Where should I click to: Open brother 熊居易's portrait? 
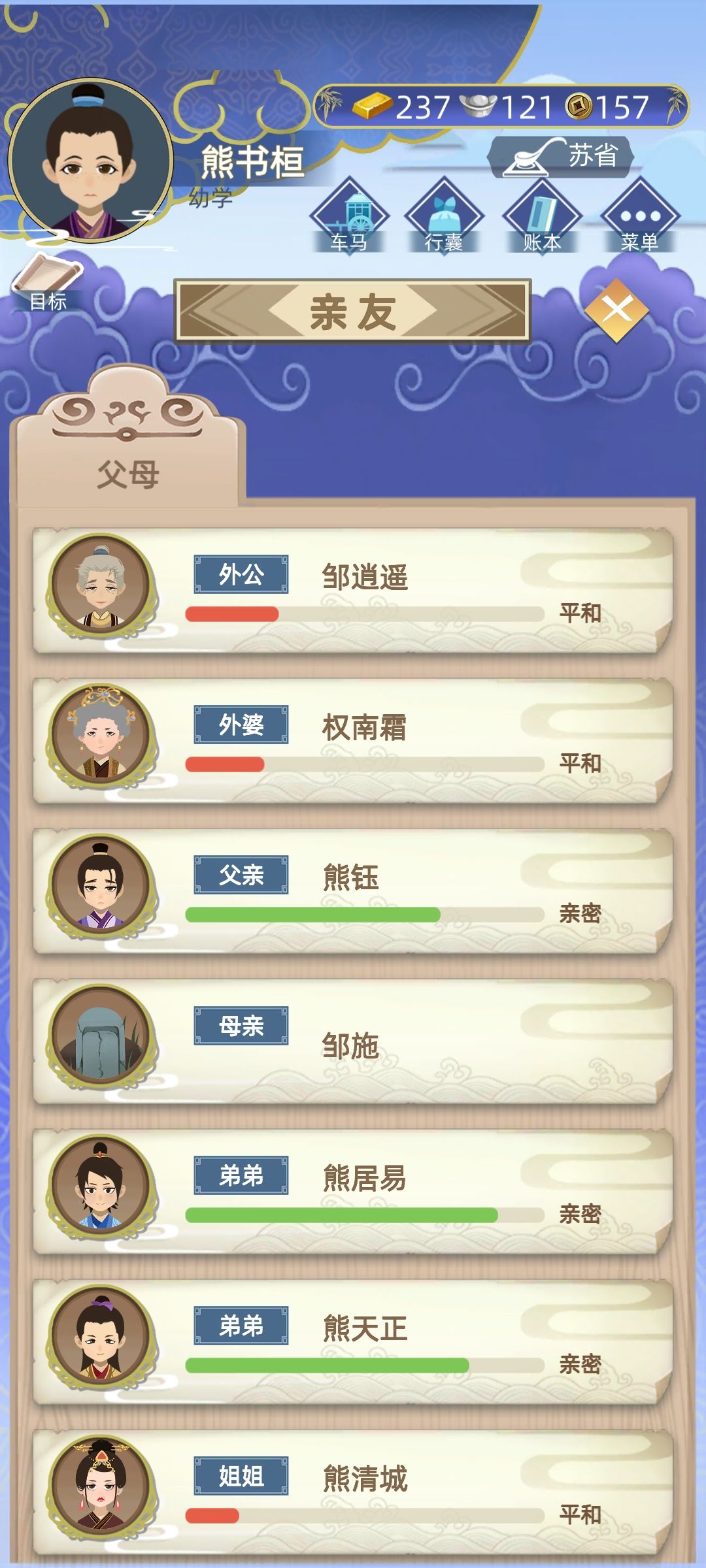coord(101,1186)
